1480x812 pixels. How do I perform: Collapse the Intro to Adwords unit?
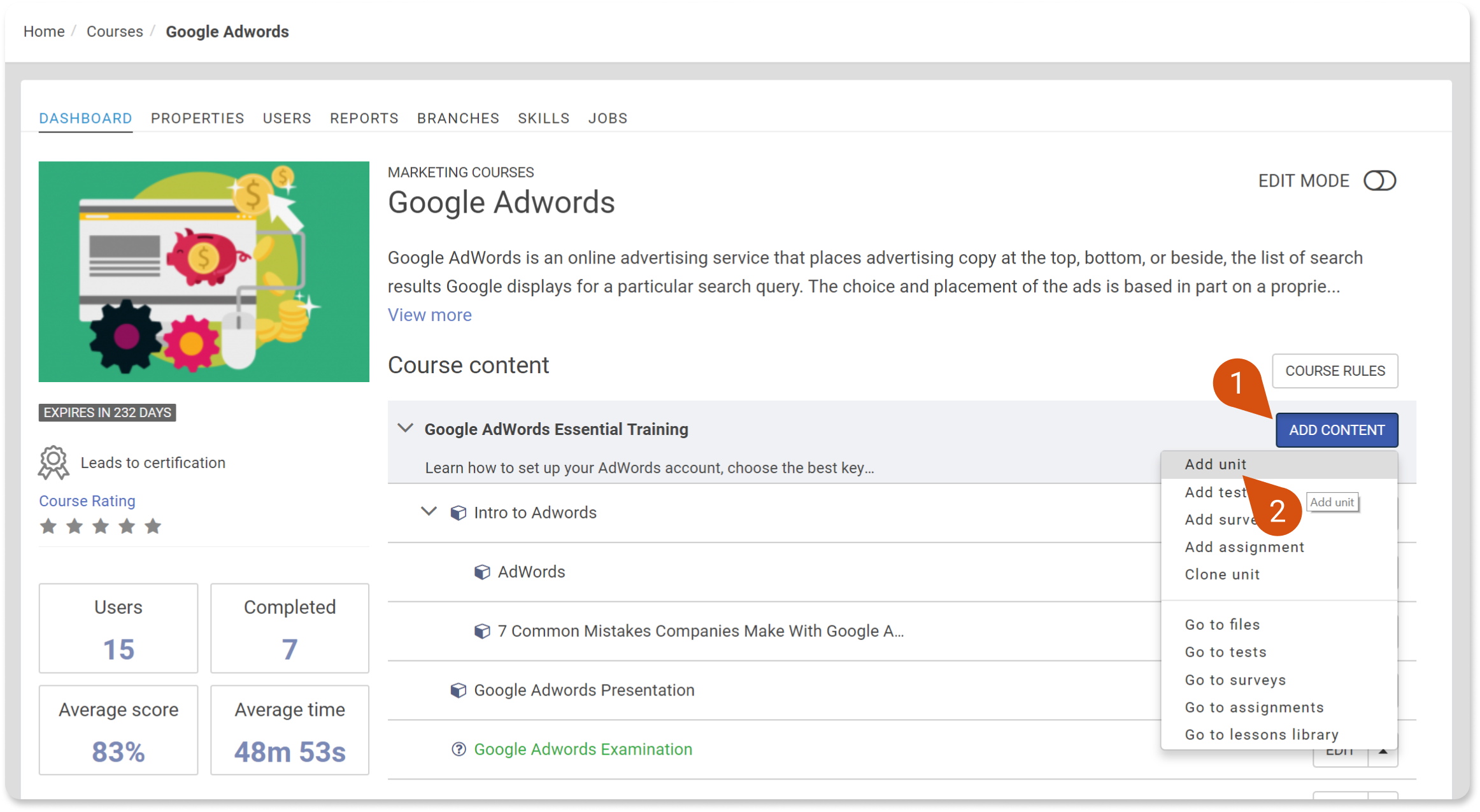click(x=429, y=511)
